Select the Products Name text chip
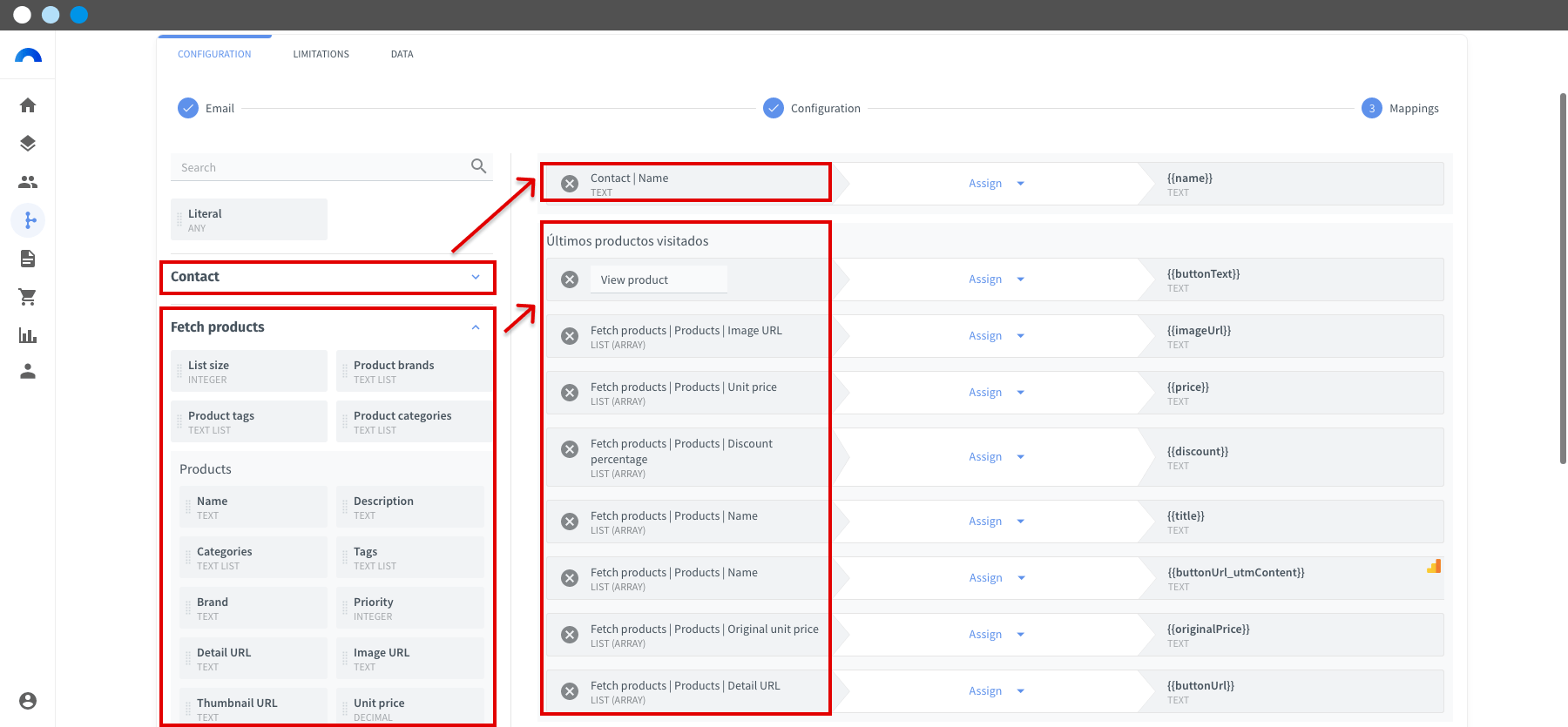 tap(253, 507)
